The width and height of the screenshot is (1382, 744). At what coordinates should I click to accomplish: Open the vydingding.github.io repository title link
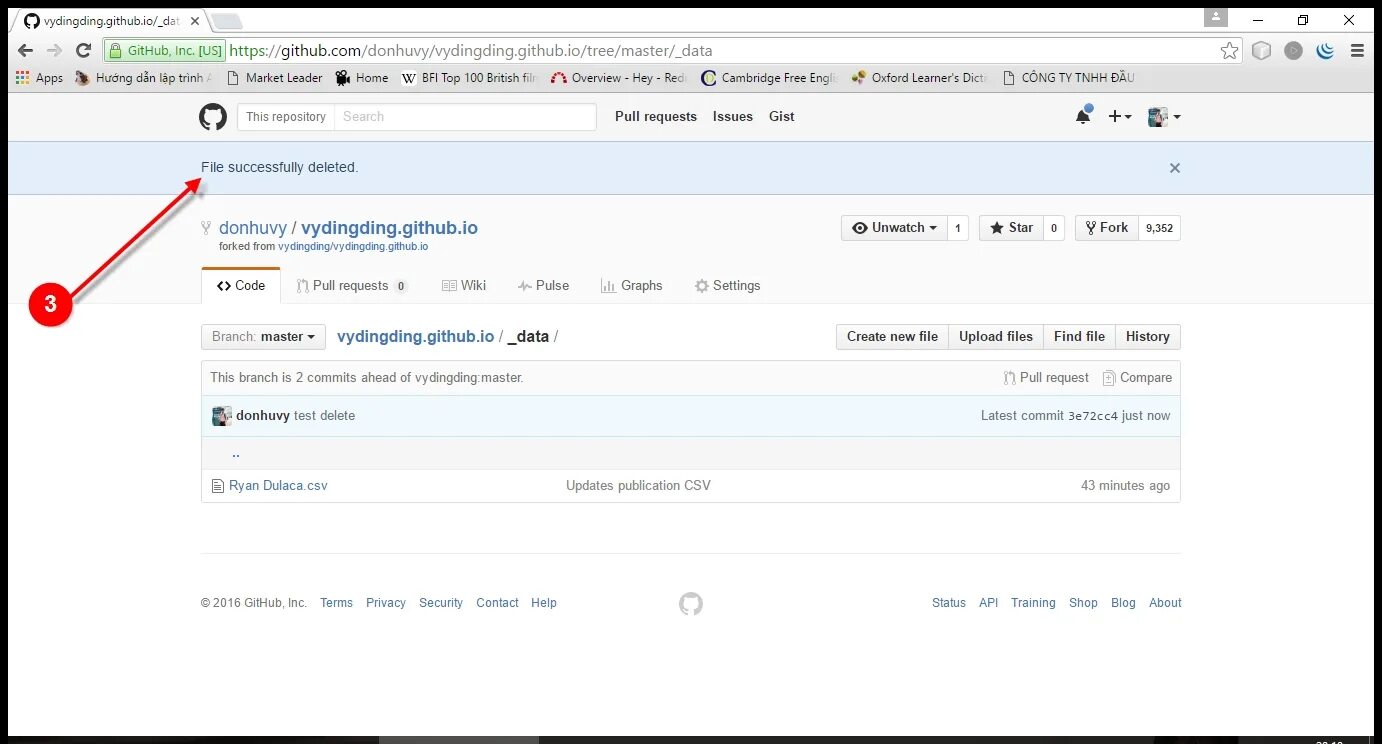click(x=389, y=228)
